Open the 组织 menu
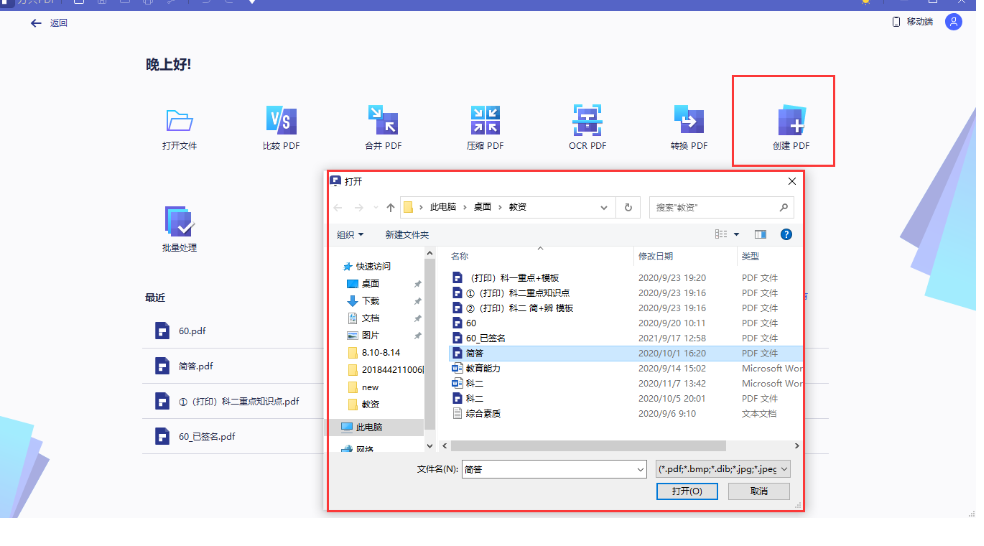The image size is (984, 546). coord(350,235)
